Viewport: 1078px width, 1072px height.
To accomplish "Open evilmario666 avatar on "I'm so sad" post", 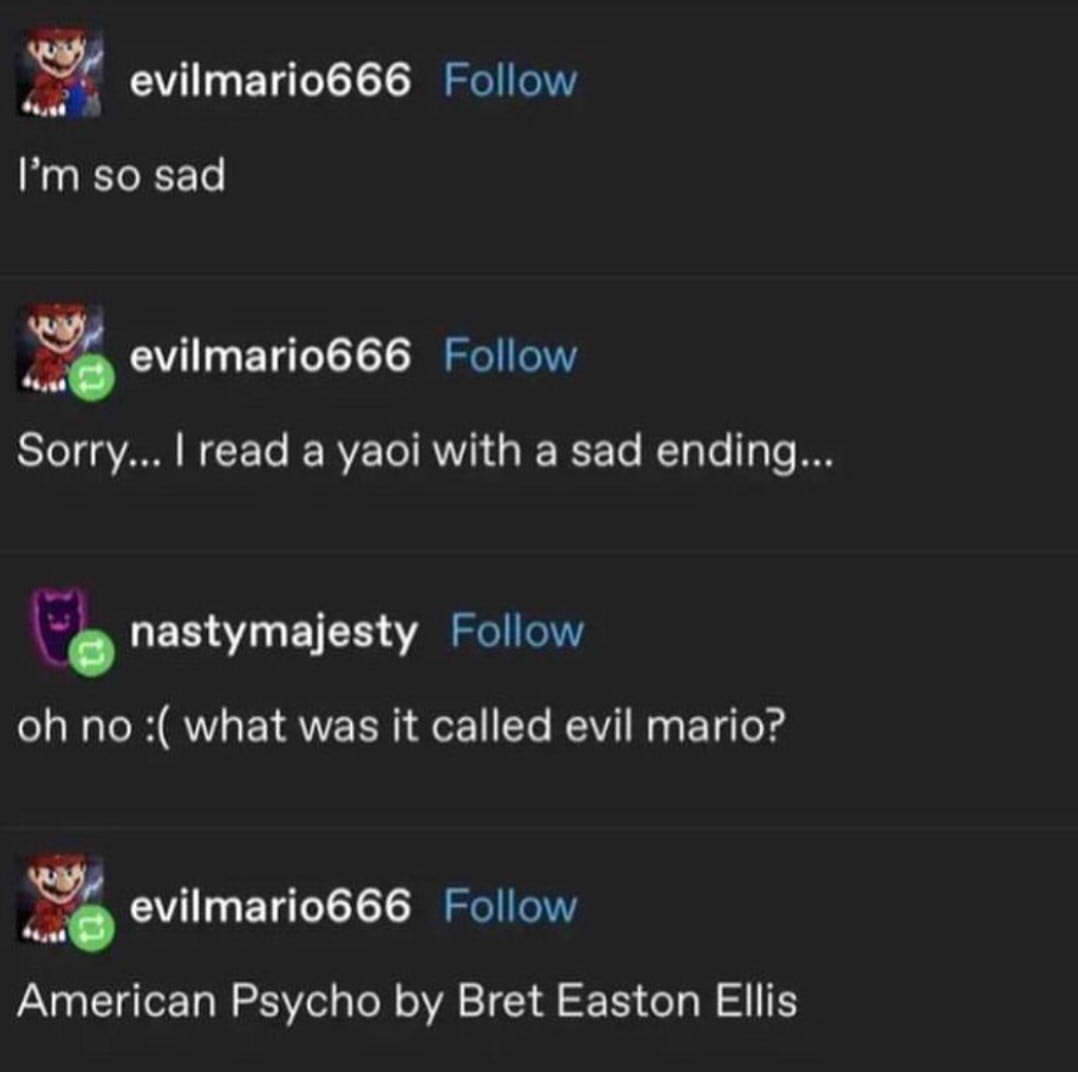I will (x=60, y=72).
